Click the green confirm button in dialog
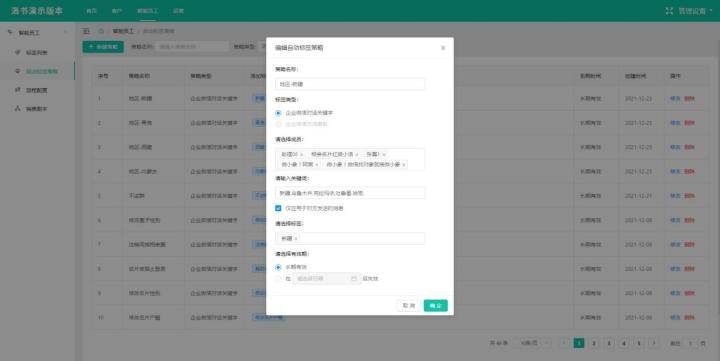This screenshot has width=720, height=361. [x=435, y=305]
